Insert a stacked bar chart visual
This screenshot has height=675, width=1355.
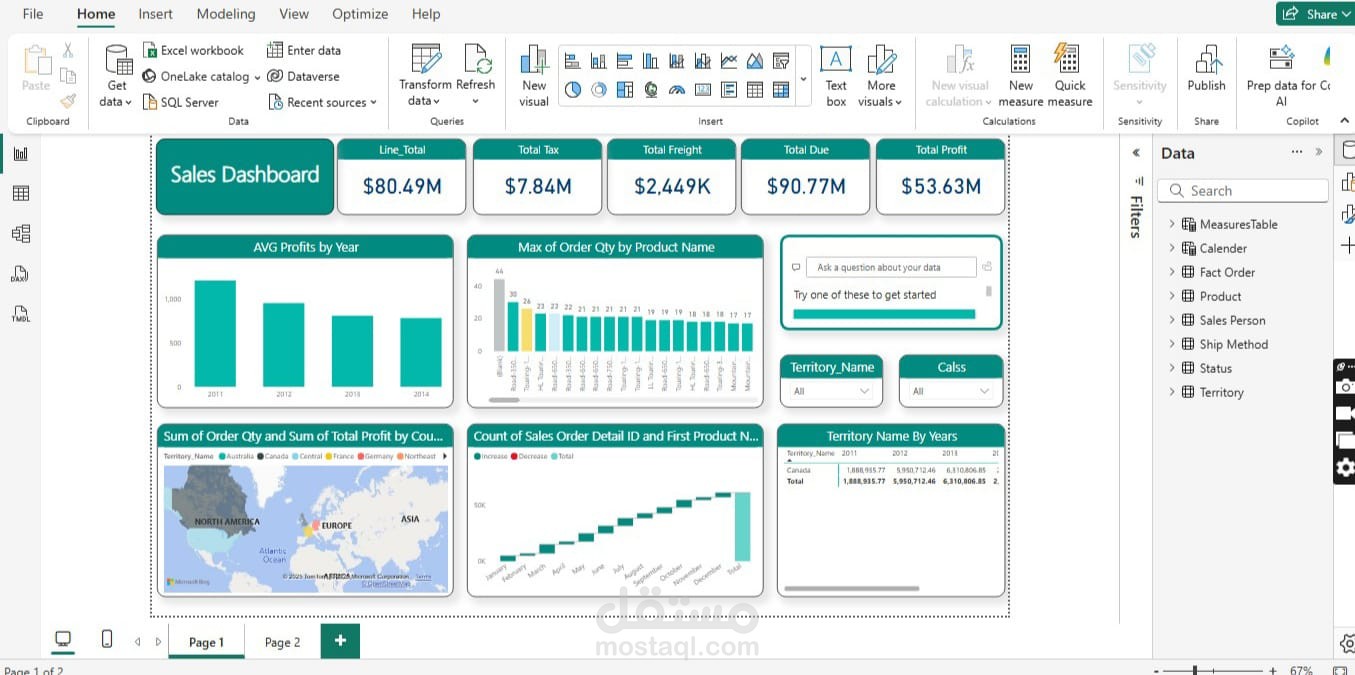pos(573,61)
